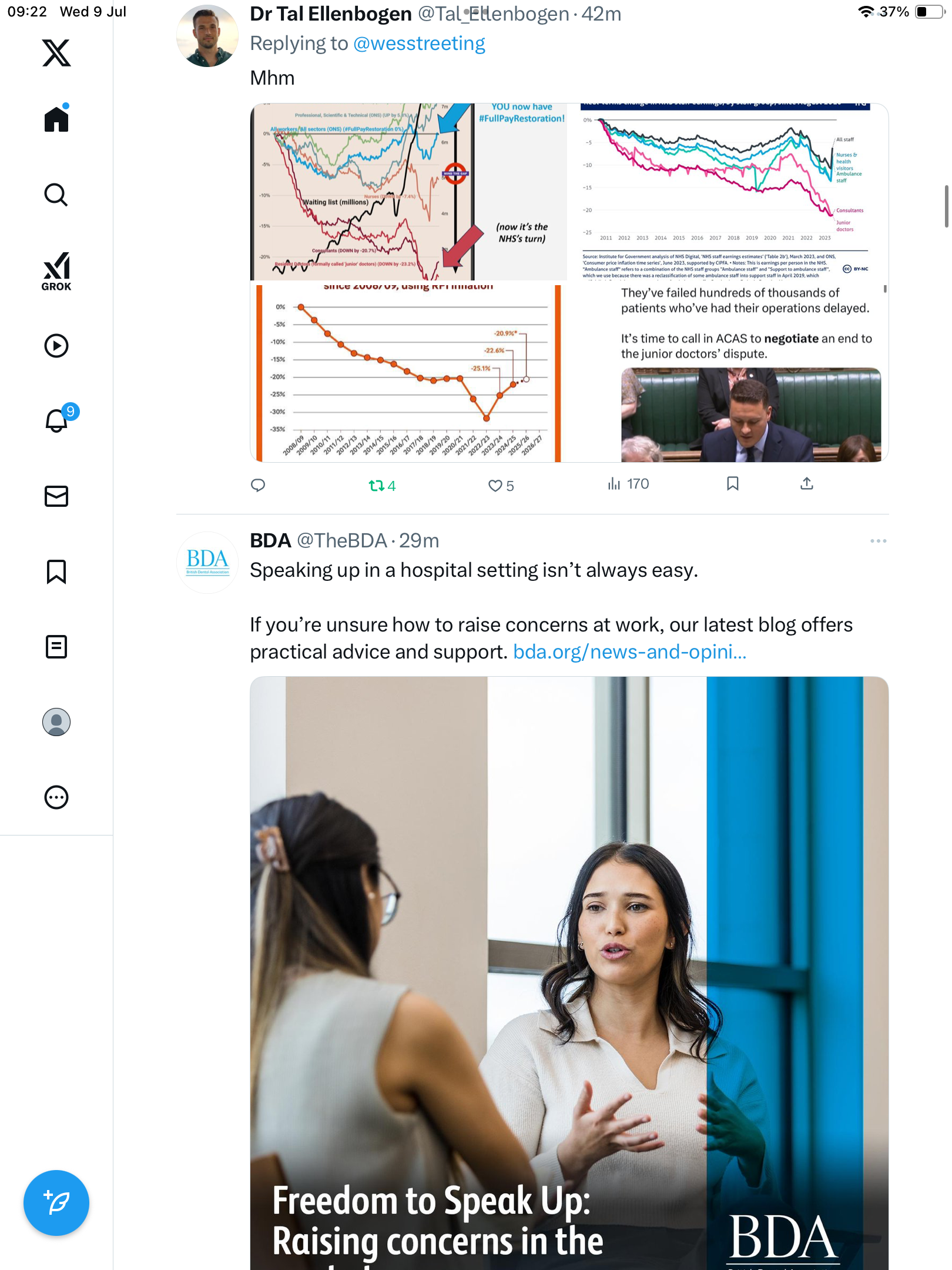The height and width of the screenshot is (1270, 952).
Task: Open the Search magnifier in sidebar
Action: click(56, 195)
